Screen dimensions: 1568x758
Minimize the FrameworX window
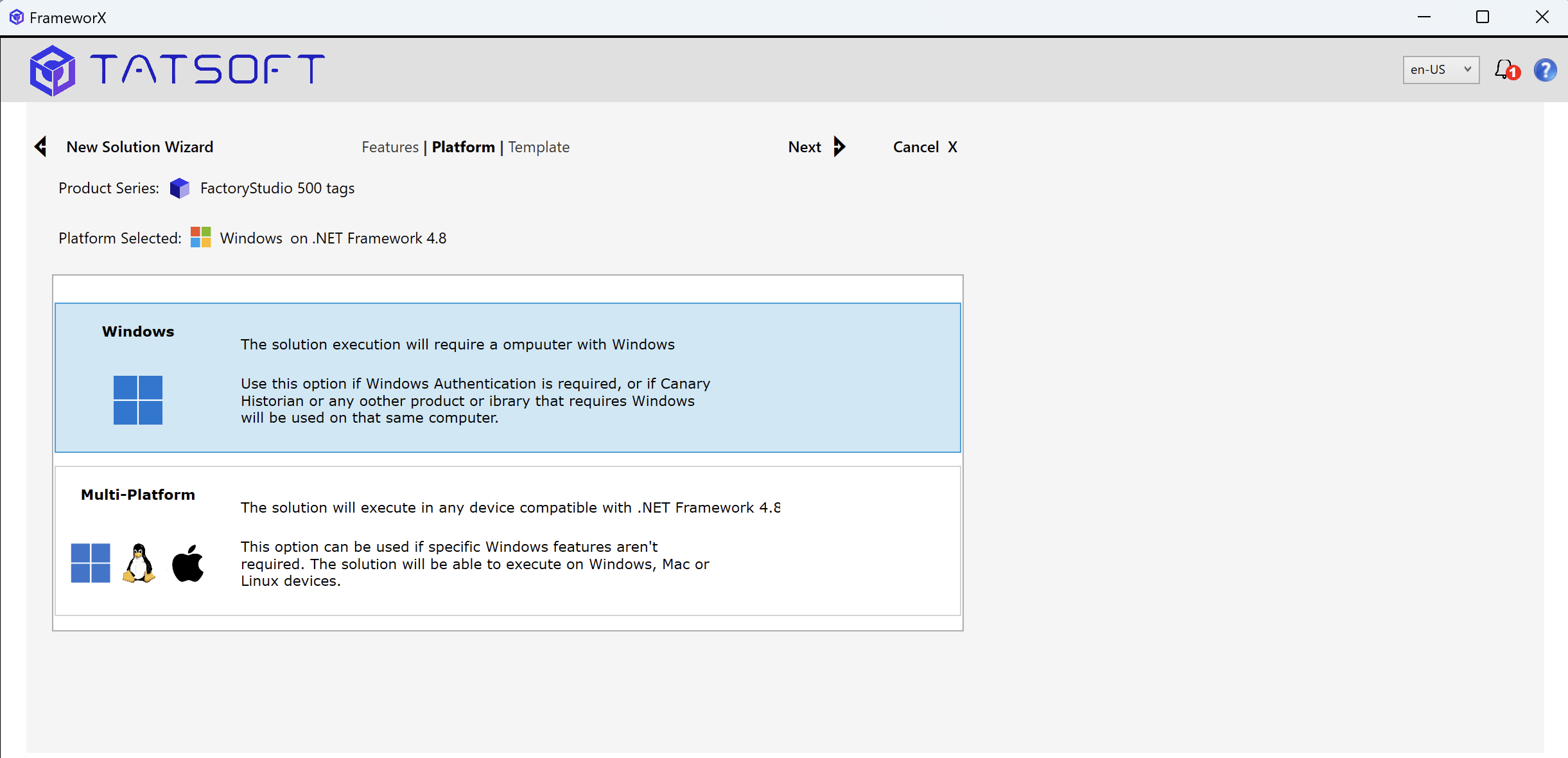[1424, 17]
